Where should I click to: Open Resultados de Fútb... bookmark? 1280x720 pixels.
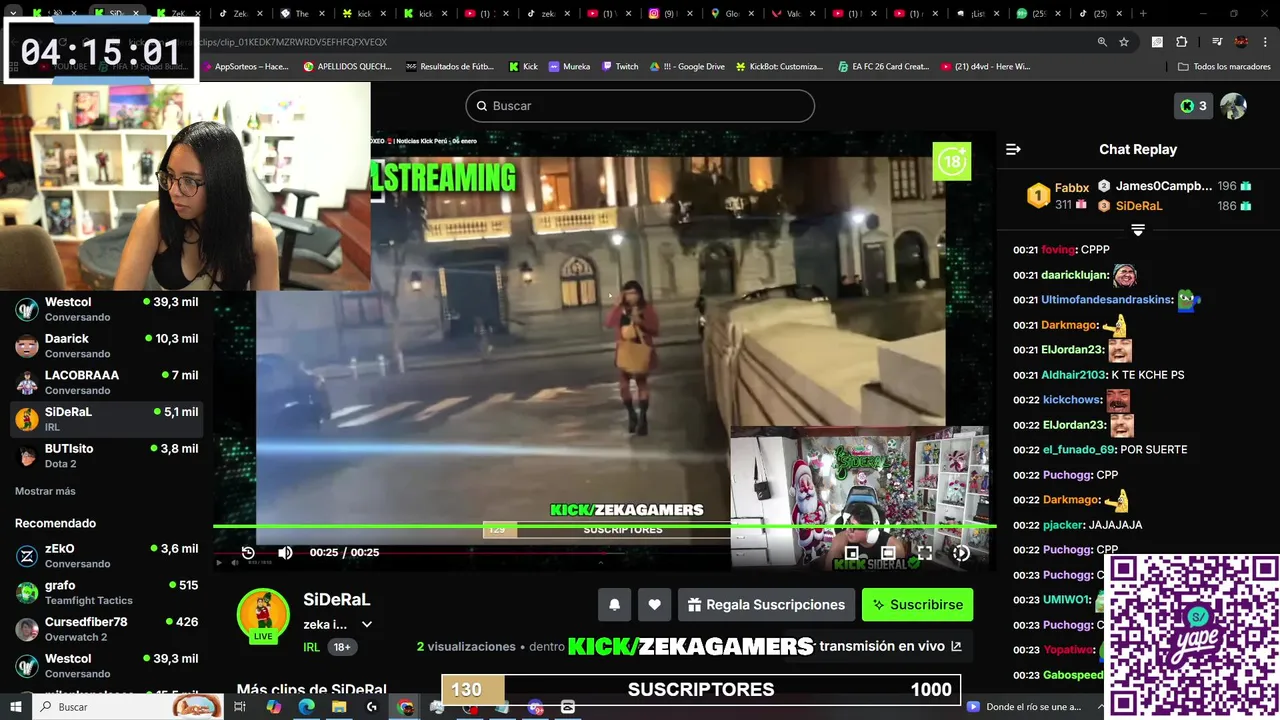click(449, 67)
